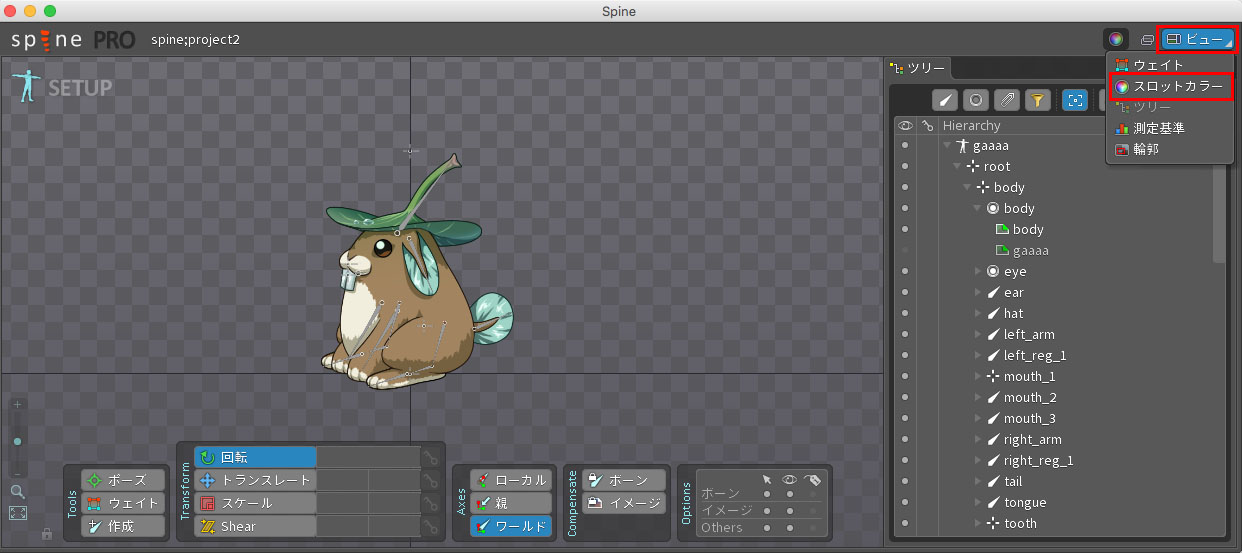
Task: Select the gaaaa image attachment under body slot
Action: [1022, 251]
